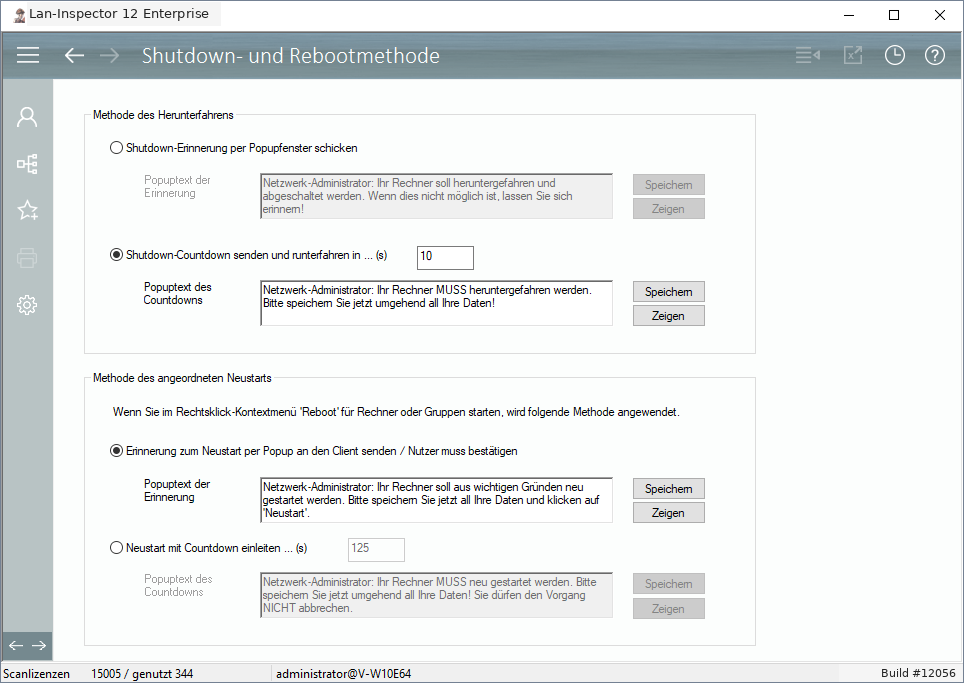
Task: Click the printer sidebar icon
Action: click(27, 258)
